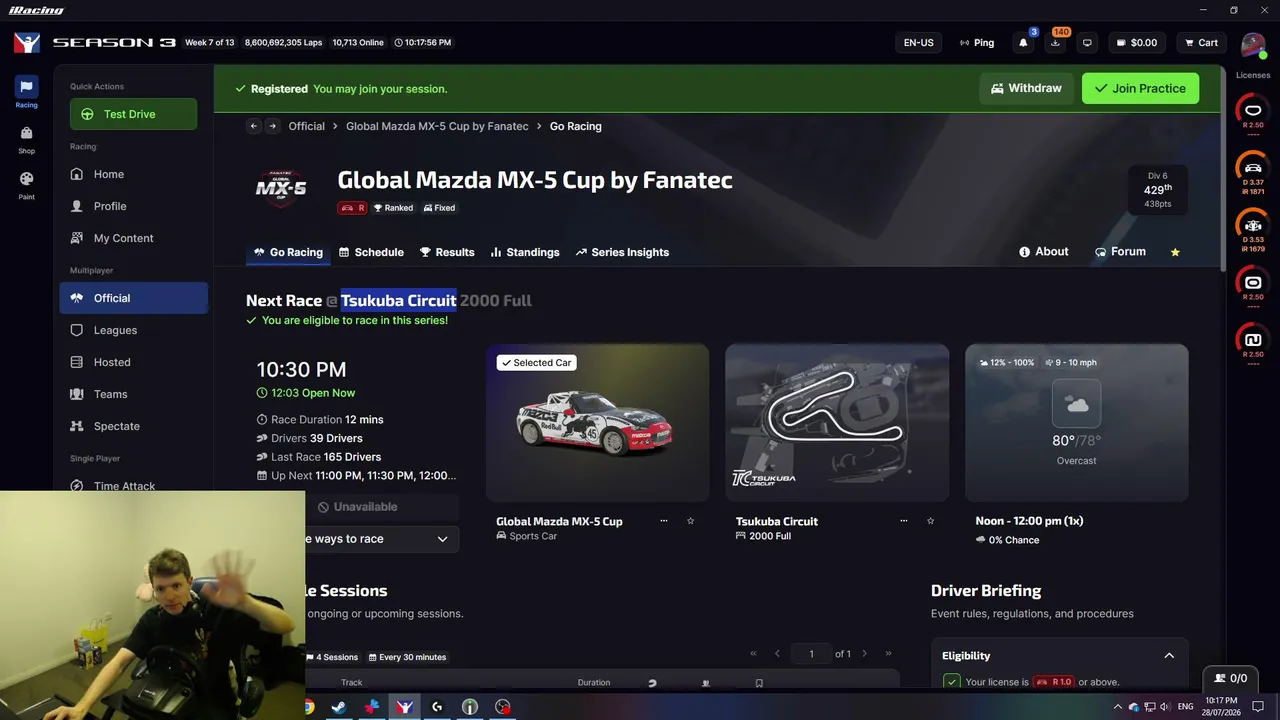This screenshot has width=1280, height=720.
Task: Open the EN-US language selector
Action: tap(918, 43)
